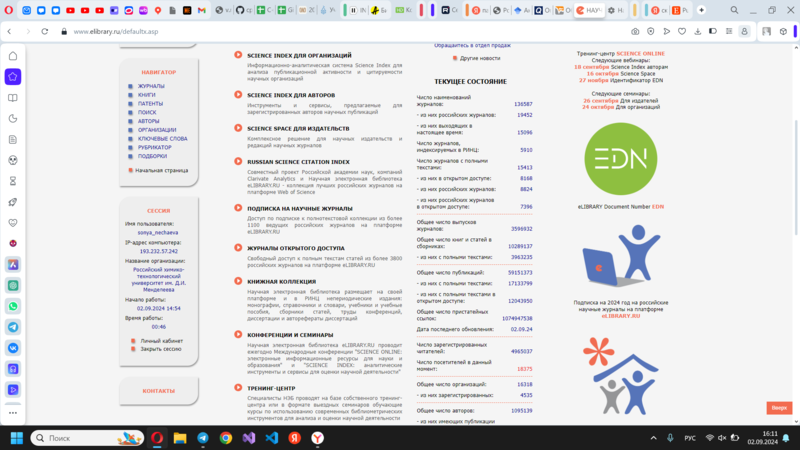Open SCIENCE INDEX ДЛЯ ОРГАНИЗАЦИЙ section
800x450 pixels.
pyautogui.click(x=299, y=55)
